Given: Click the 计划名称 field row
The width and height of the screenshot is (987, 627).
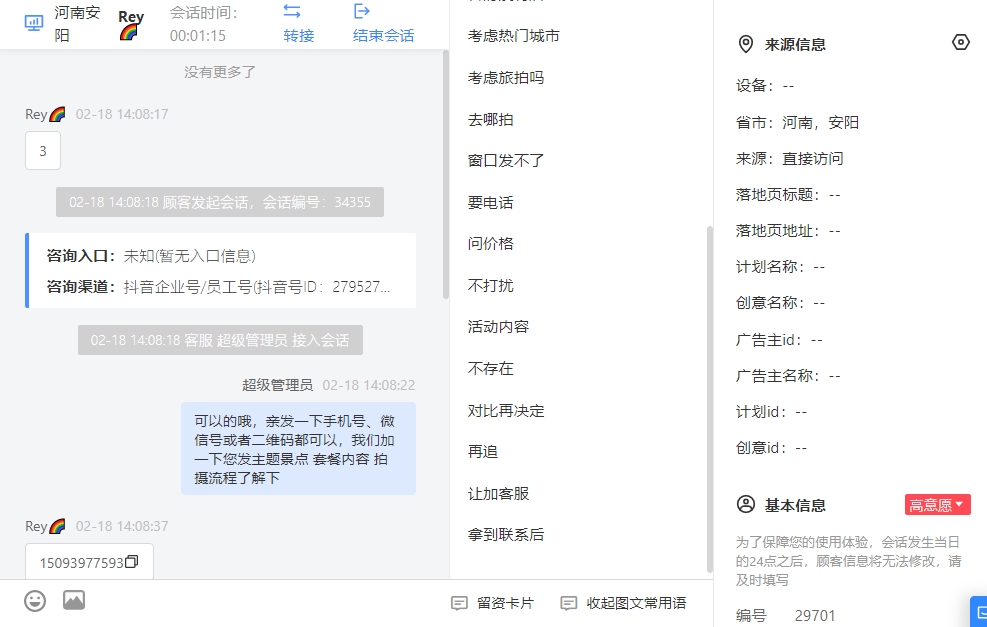Looking at the screenshot, I should [x=781, y=267].
